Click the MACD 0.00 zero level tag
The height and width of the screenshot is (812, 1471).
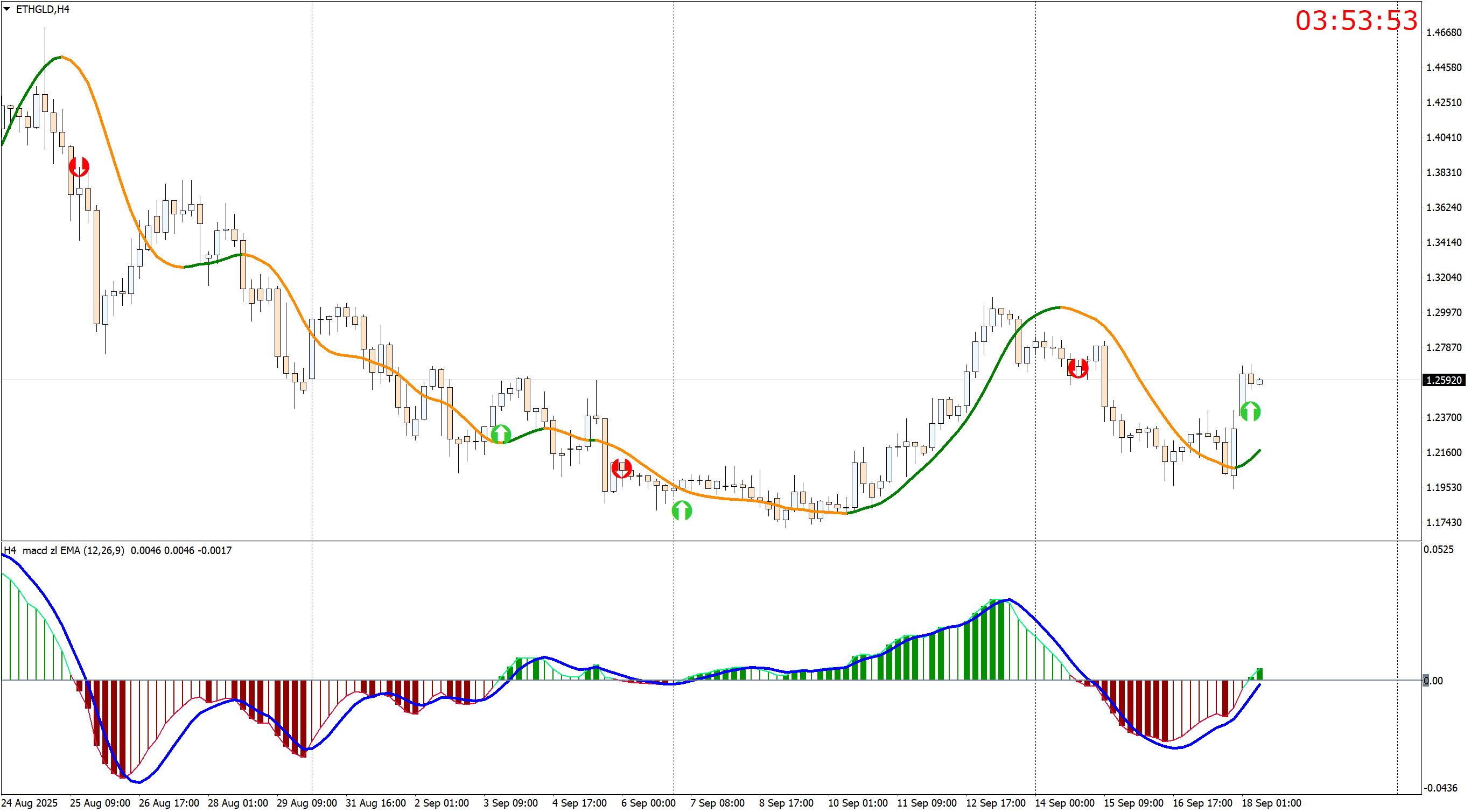point(1432,681)
